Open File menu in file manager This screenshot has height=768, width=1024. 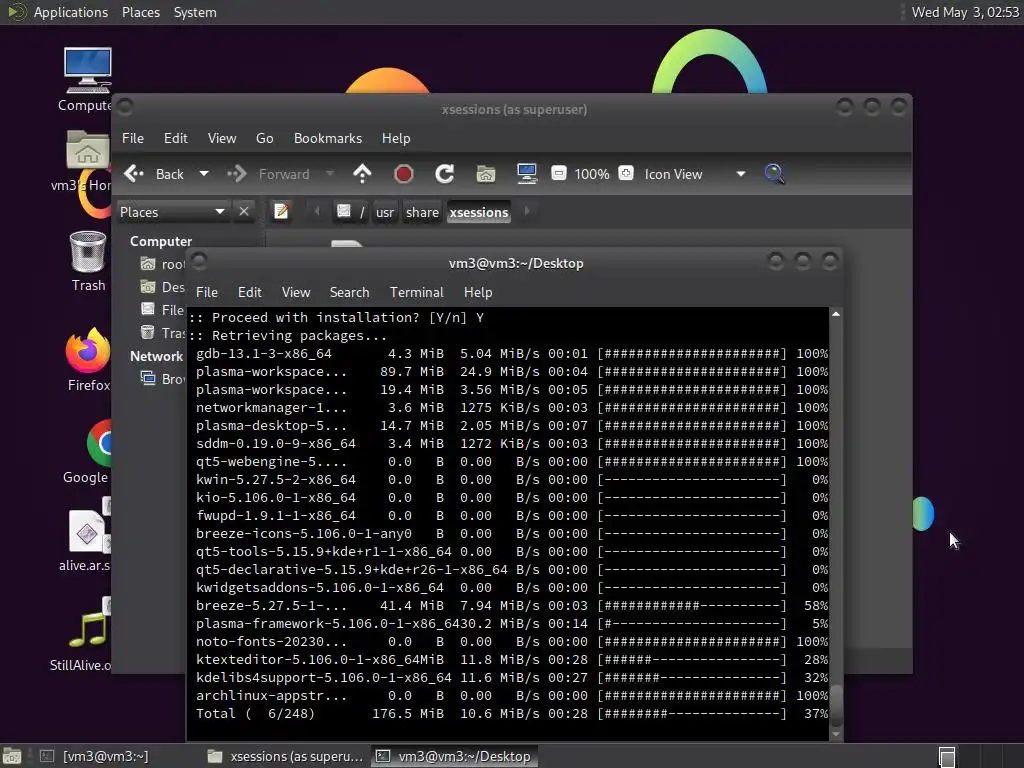[x=133, y=138]
